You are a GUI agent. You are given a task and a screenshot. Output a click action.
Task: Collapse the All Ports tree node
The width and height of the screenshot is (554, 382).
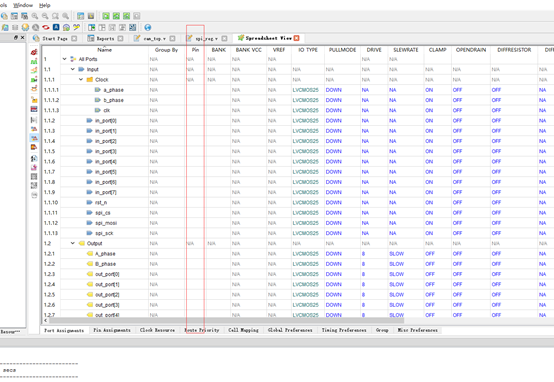[64, 59]
